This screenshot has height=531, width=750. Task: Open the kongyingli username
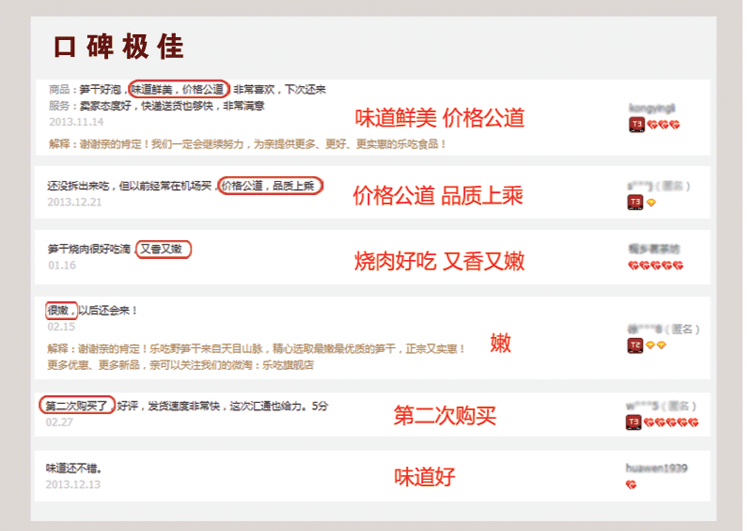coord(652,108)
